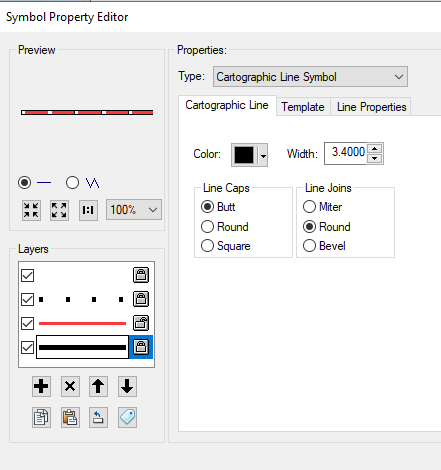Toggle the lock on the top blank layer
This screenshot has height=470, width=441.
(x=141, y=275)
